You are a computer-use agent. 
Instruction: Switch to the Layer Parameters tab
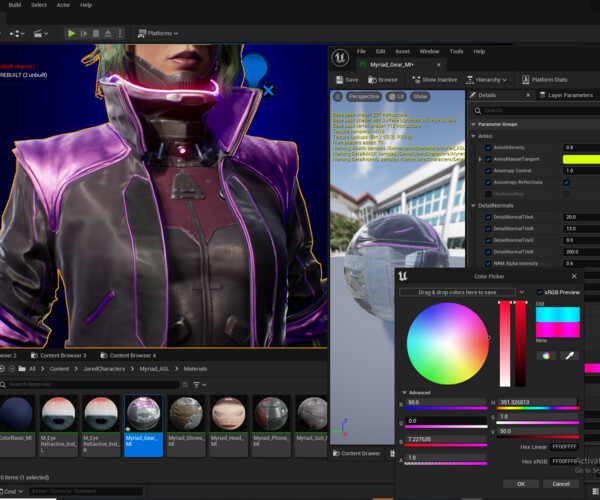pos(566,95)
